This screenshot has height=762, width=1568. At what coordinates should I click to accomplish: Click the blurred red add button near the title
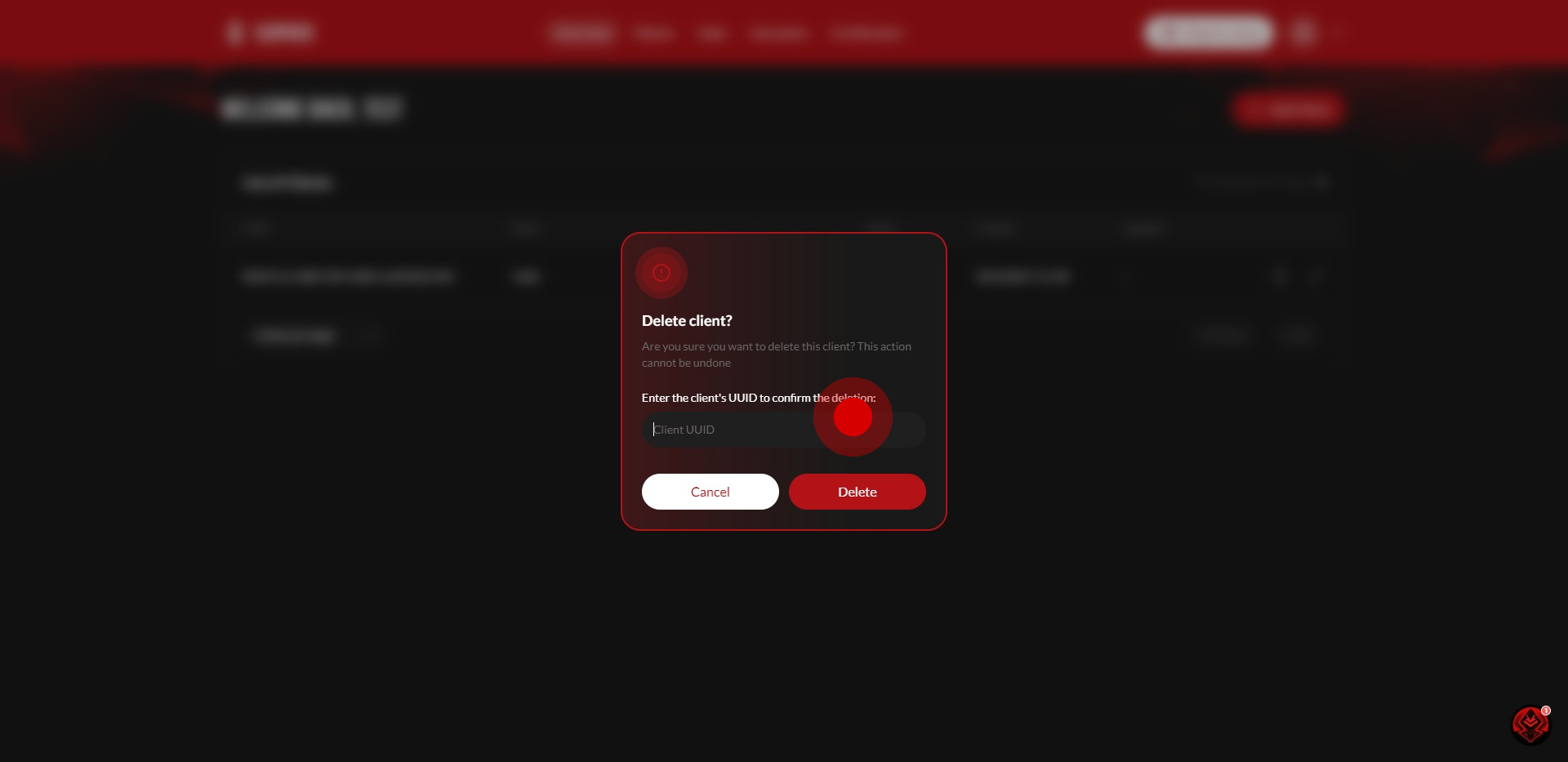pos(1288,109)
